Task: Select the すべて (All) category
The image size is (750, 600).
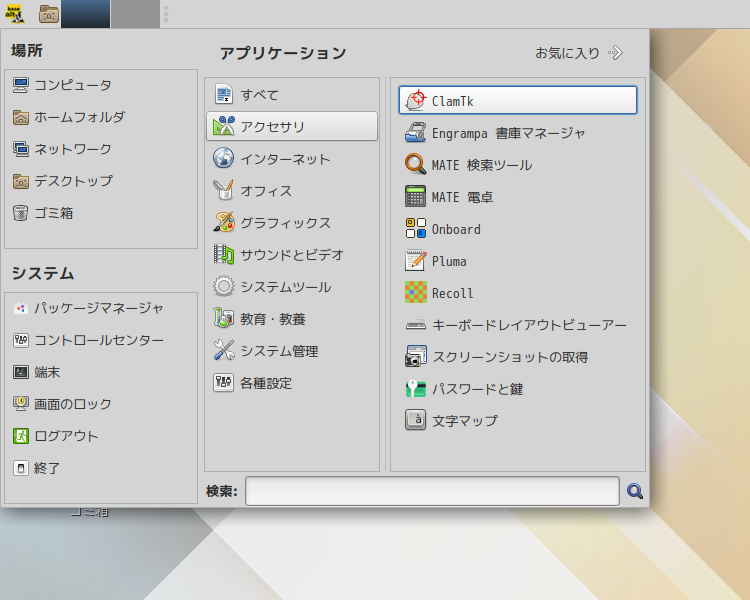Action: pyautogui.click(x=292, y=94)
